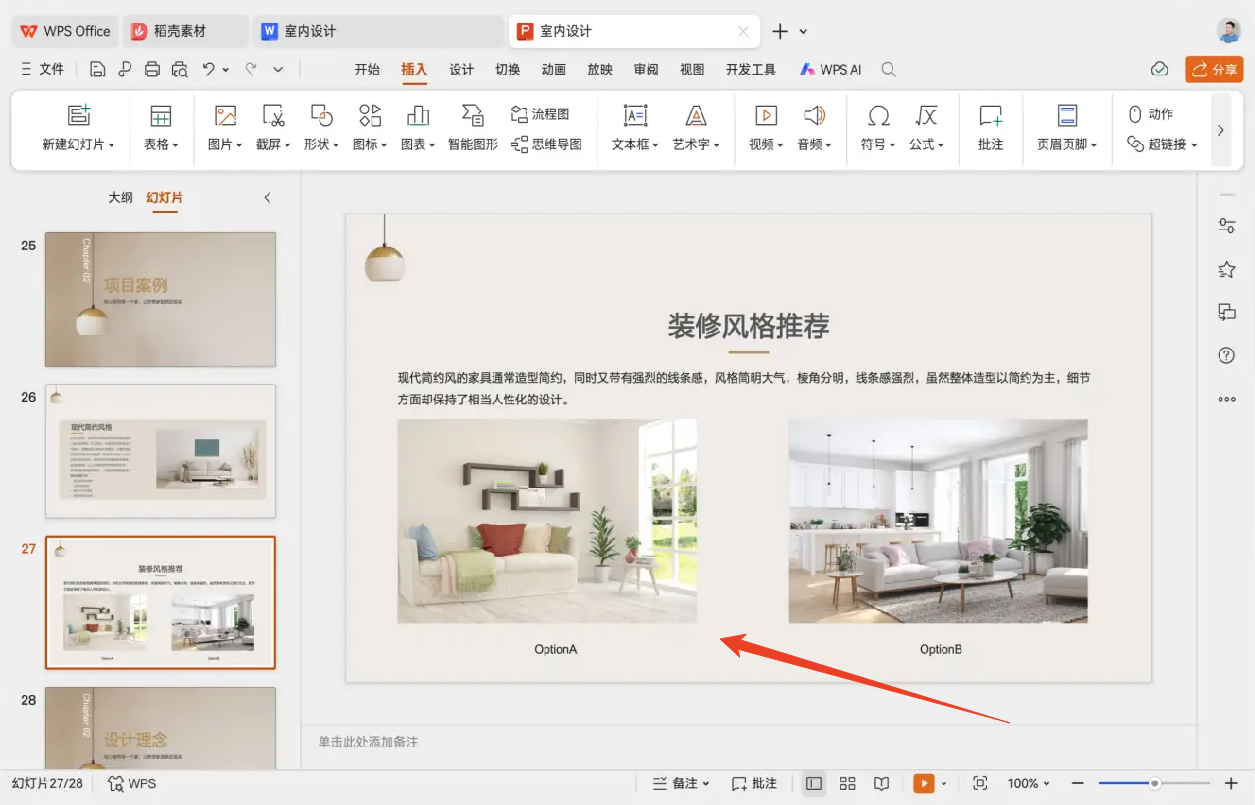Insert a 流程图 flowchart
Viewport: 1255px width, 805px height.
point(540,114)
